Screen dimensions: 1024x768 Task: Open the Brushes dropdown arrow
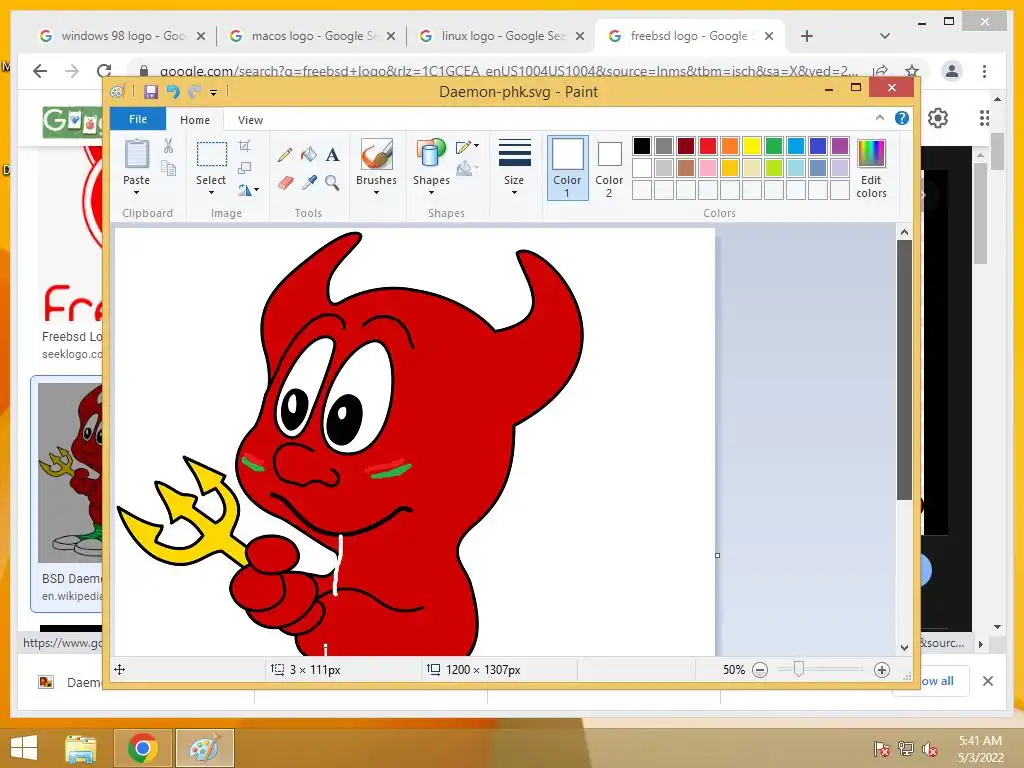tap(376, 193)
